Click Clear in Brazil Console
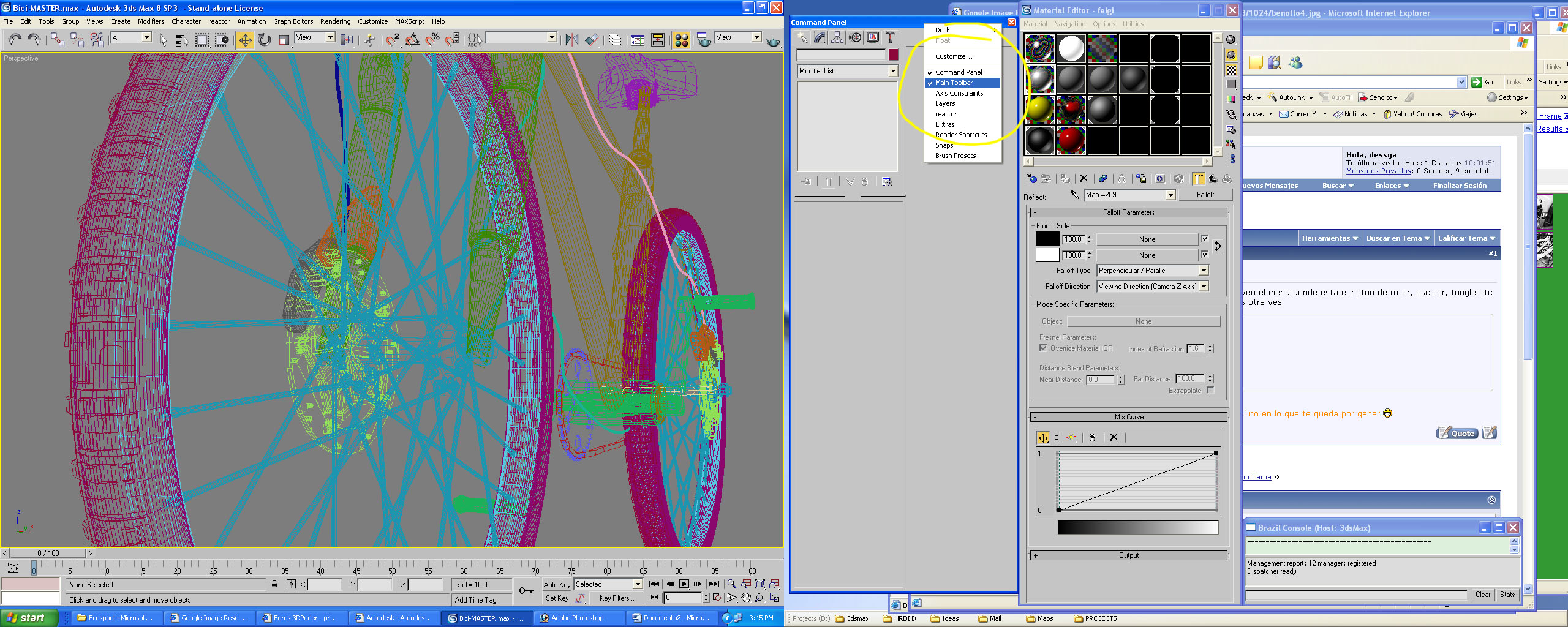The width and height of the screenshot is (1568, 627). 1483,595
